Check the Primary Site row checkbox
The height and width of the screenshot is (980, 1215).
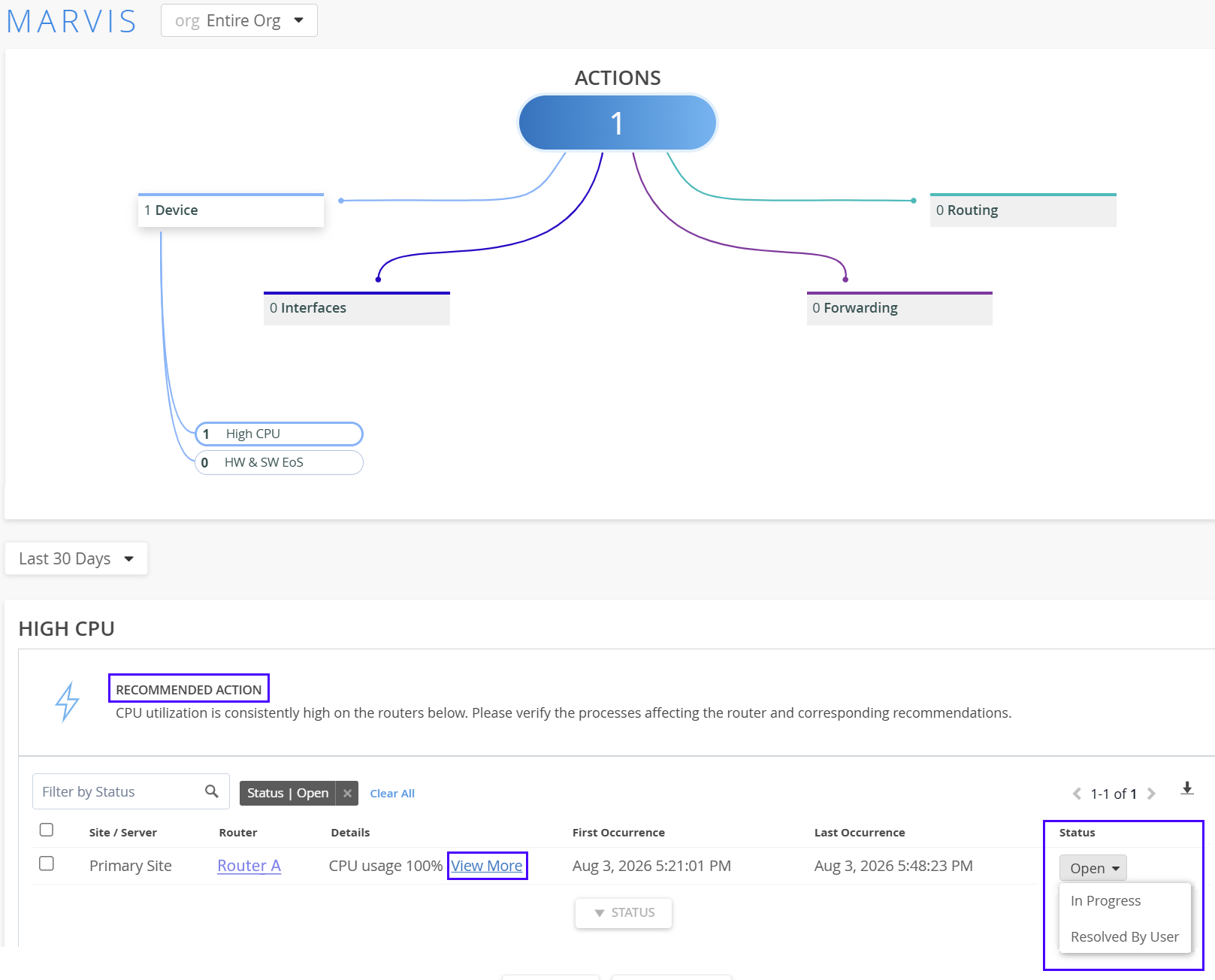47,864
